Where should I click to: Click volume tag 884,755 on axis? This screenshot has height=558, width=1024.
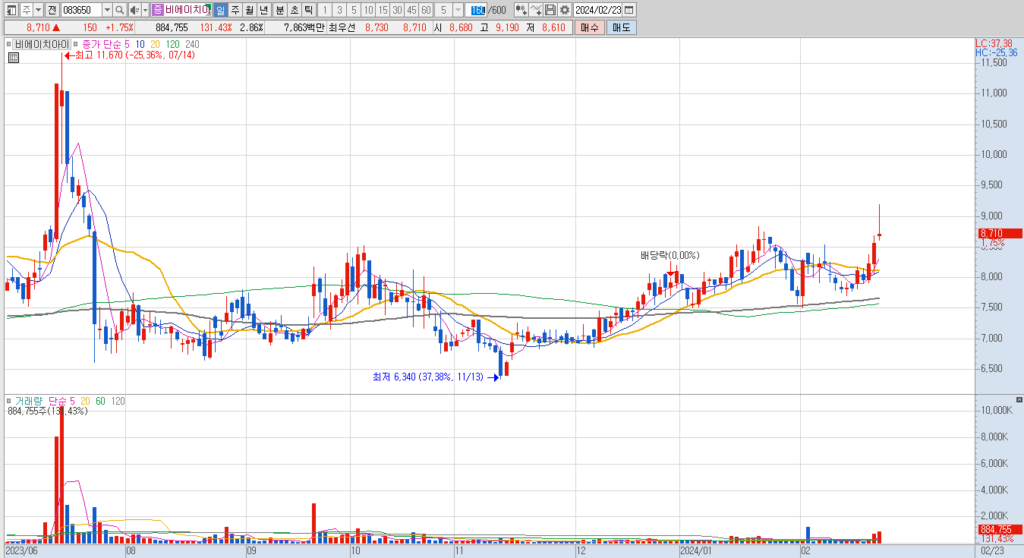click(x=1000, y=530)
